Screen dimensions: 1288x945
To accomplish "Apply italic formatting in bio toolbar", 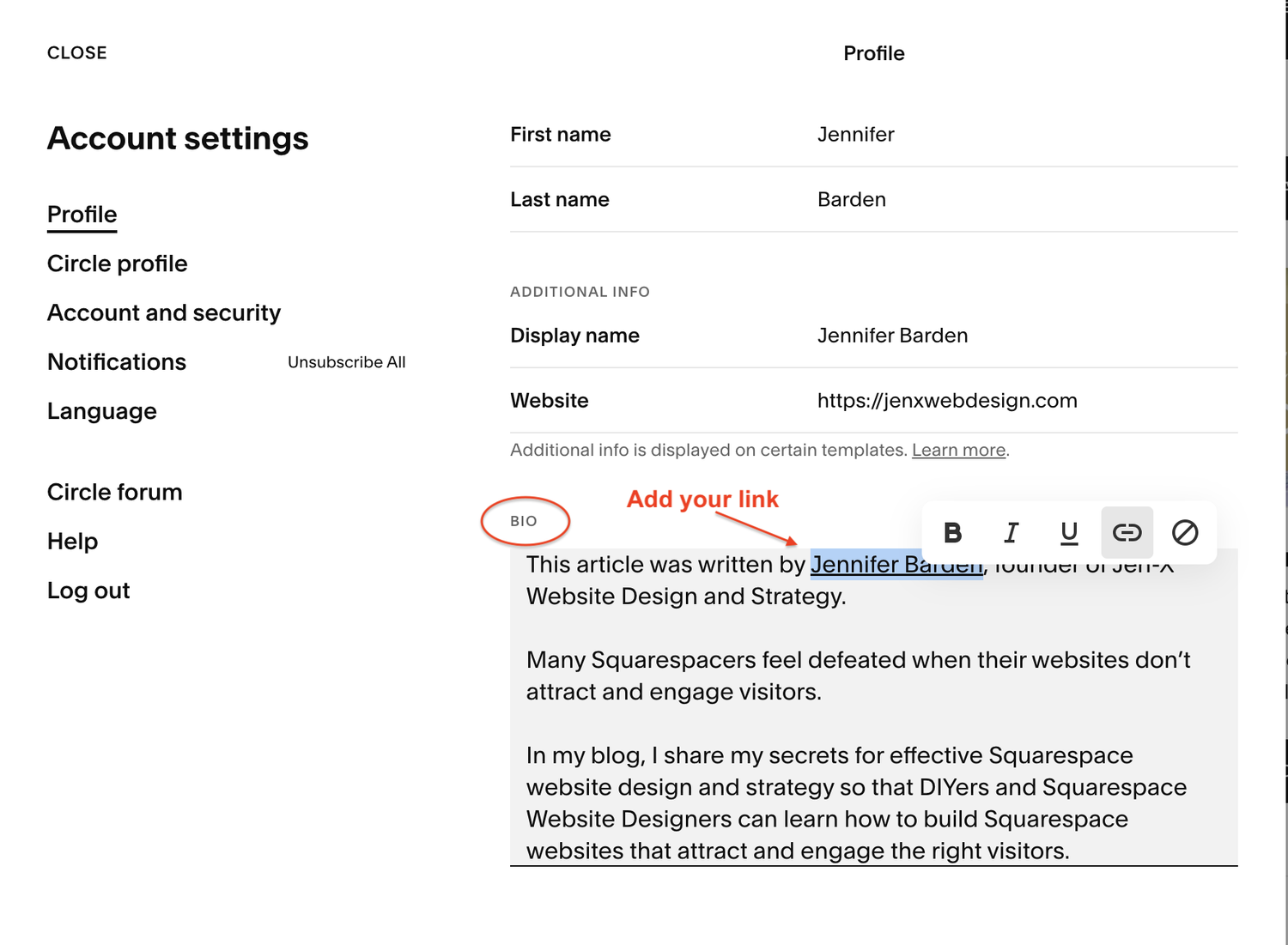I will [1012, 533].
